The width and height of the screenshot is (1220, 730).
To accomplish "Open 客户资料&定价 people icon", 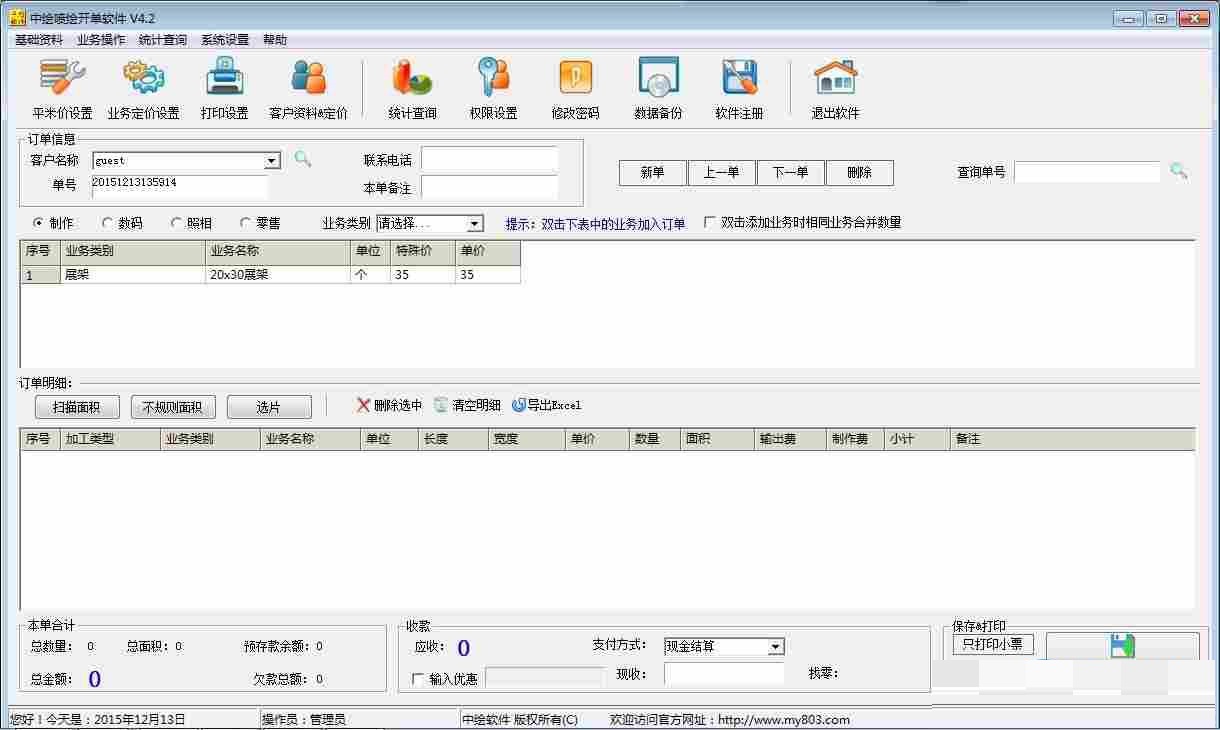I will [308, 78].
